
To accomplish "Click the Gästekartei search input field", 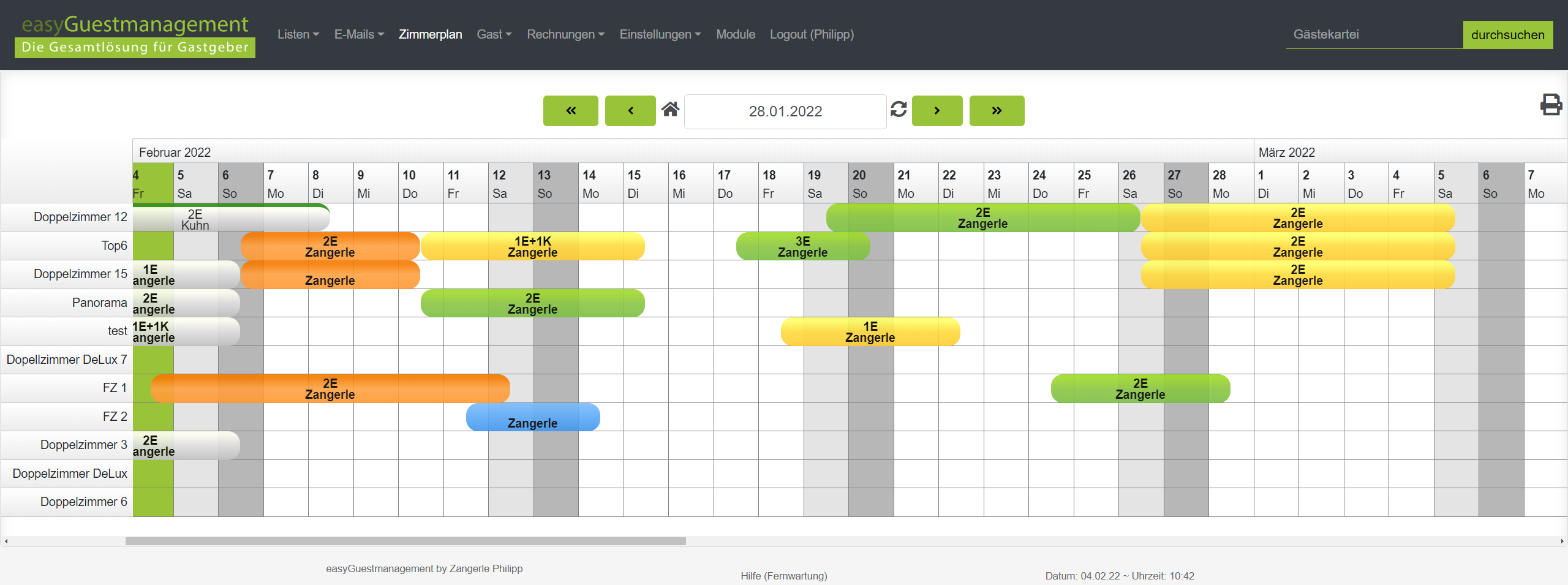I will tap(1374, 35).
